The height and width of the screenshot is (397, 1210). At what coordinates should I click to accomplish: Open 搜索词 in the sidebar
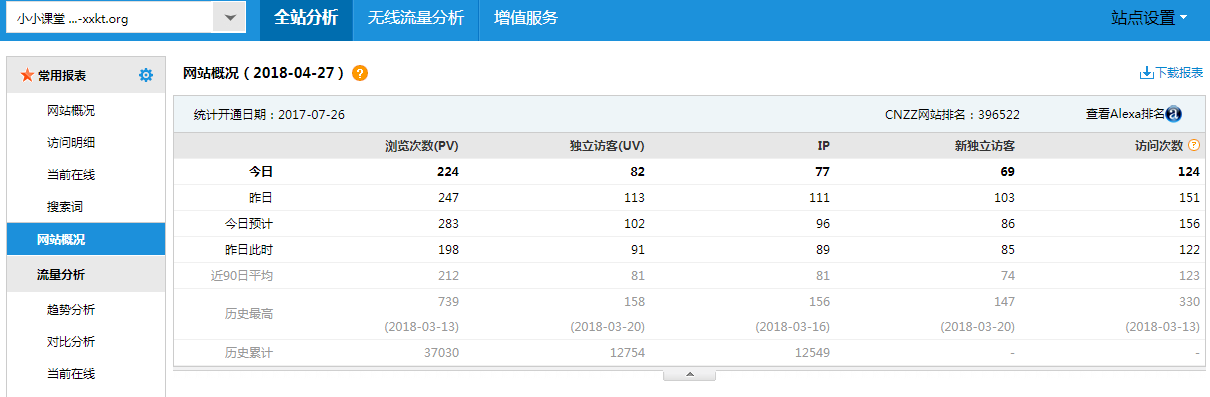[65, 206]
